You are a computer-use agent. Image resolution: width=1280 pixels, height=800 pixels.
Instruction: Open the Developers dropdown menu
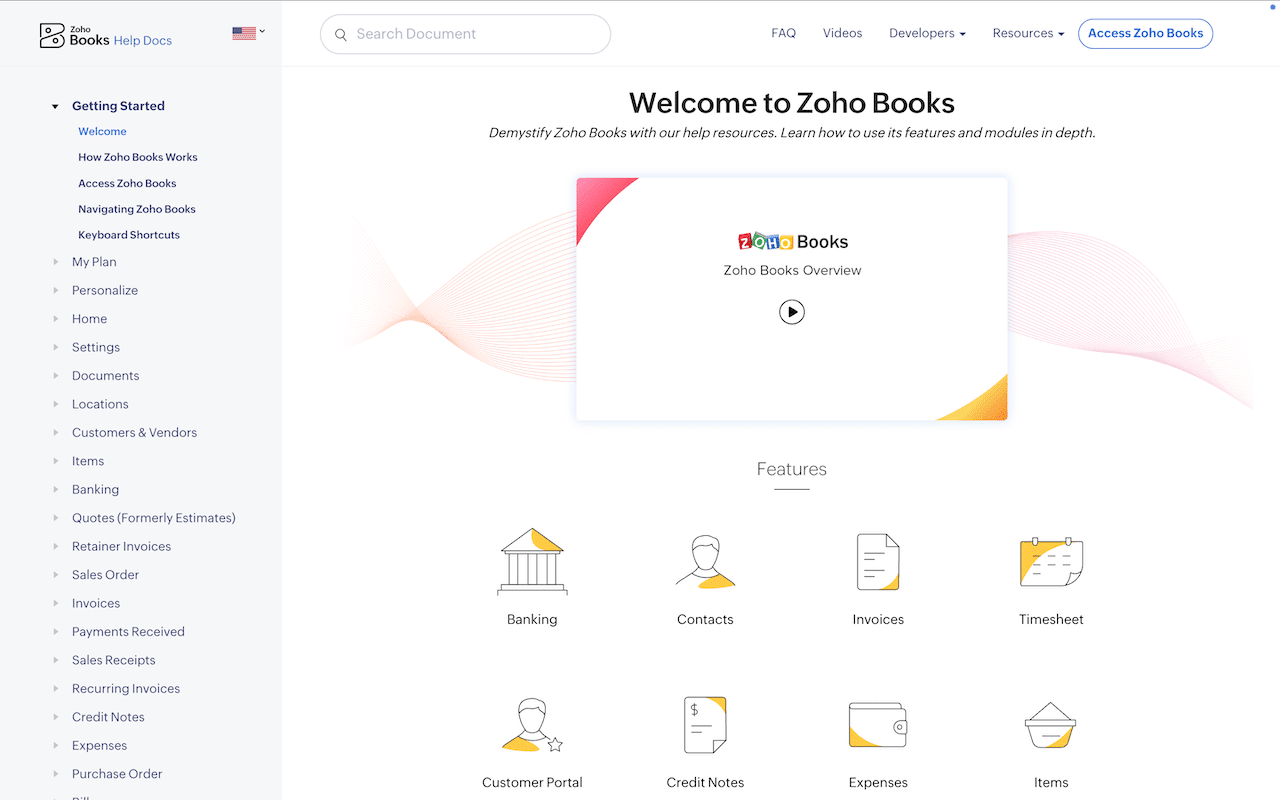926,32
